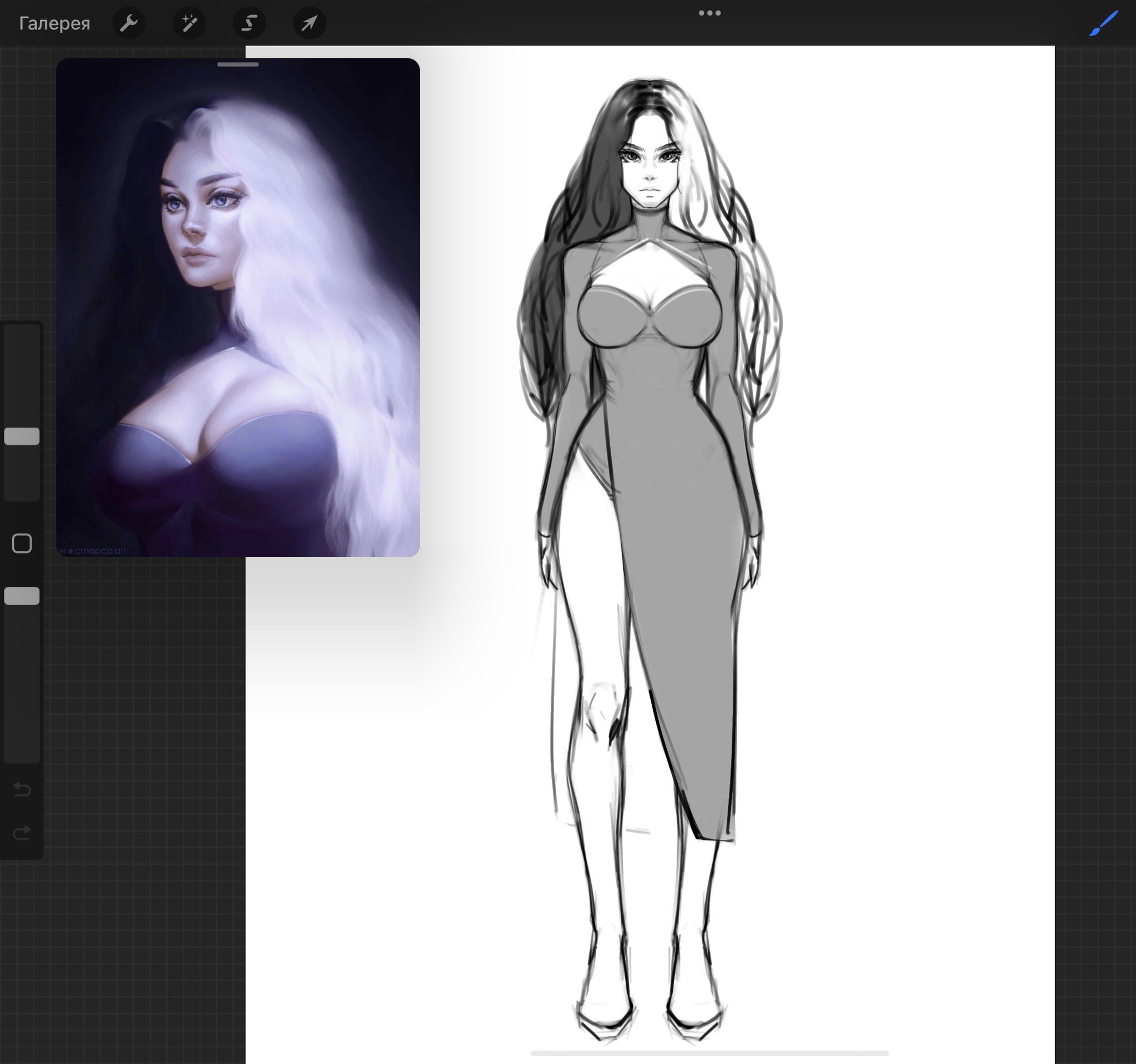Tap the Undo arrow in sidebar
Viewport: 1136px width, 1064px height.
click(x=22, y=789)
